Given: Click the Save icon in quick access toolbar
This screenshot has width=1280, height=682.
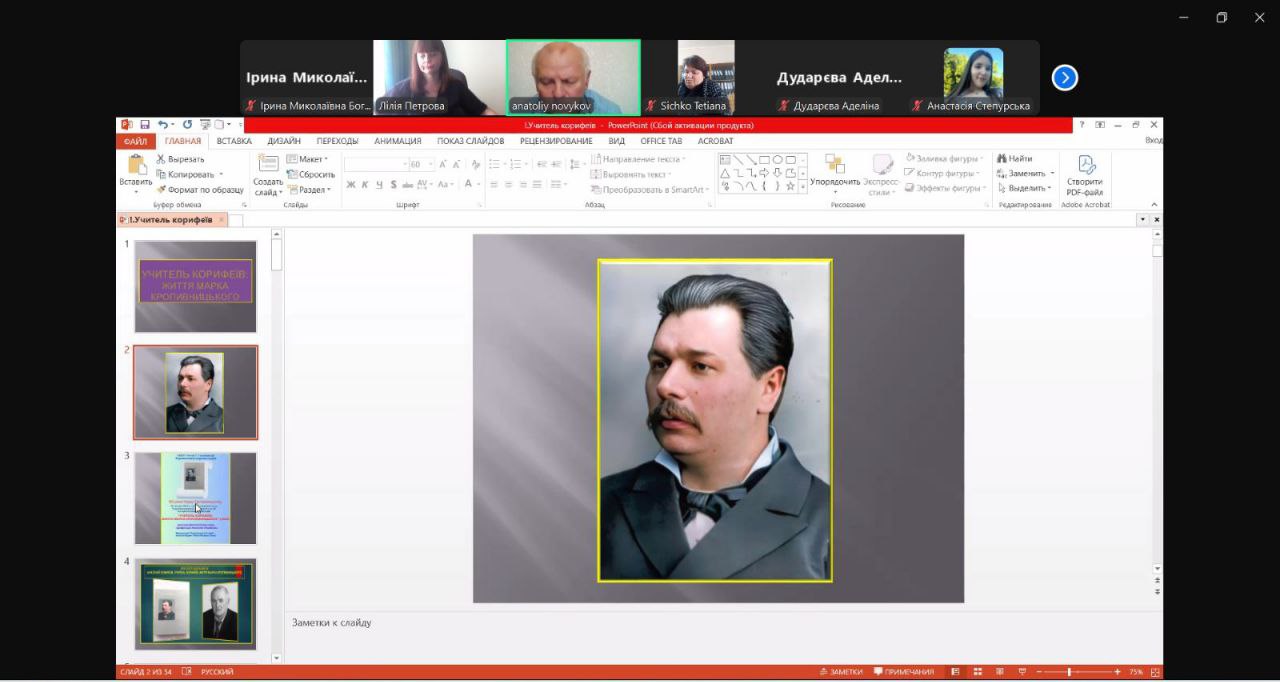Looking at the screenshot, I should tap(145, 125).
